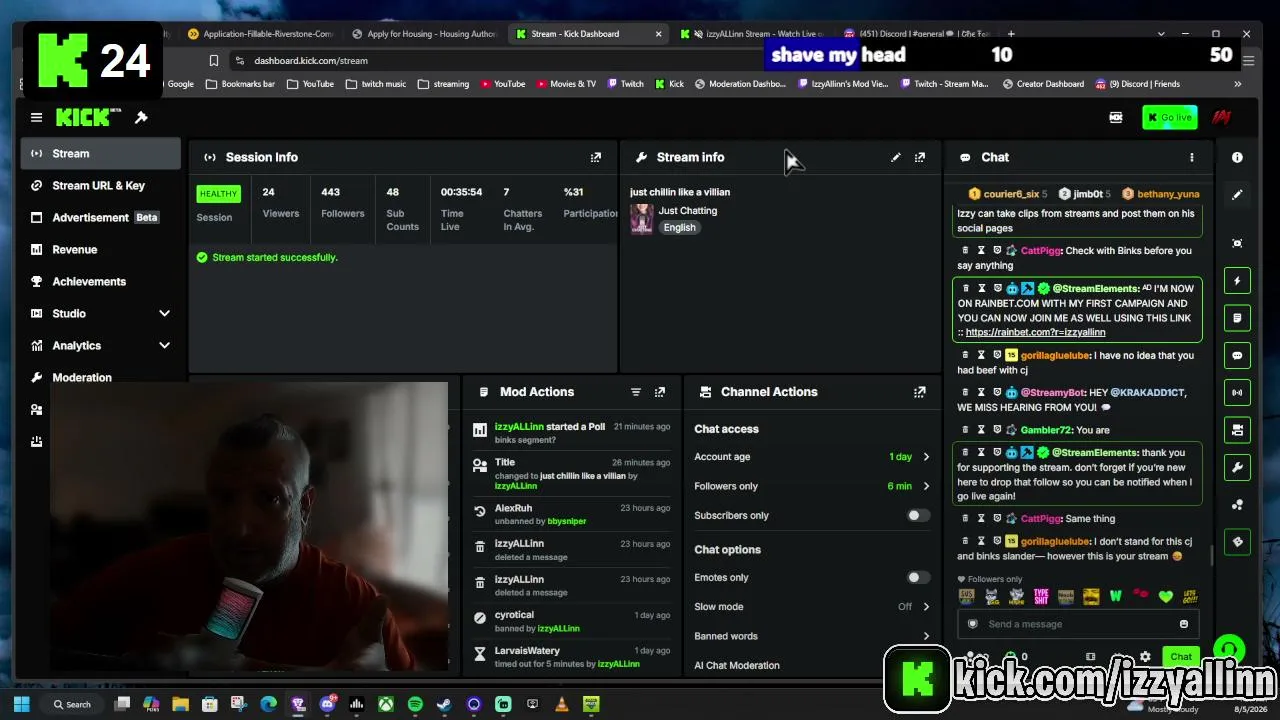The image size is (1280, 720).
Task: Click the lightning bolt icon in right sidebar
Action: [x=1237, y=281]
